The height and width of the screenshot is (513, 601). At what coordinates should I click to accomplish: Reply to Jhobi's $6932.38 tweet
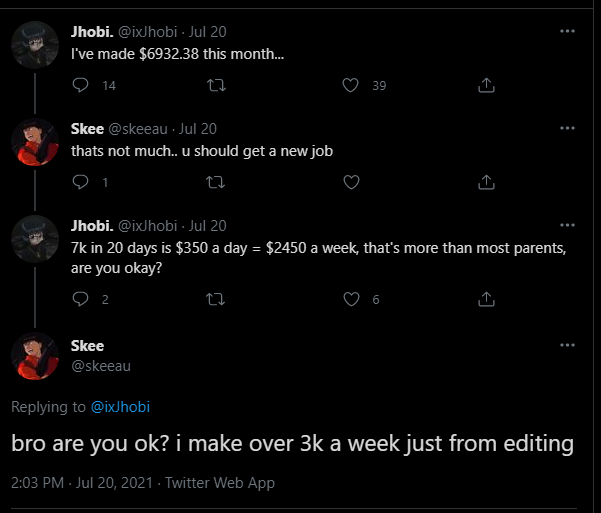tap(81, 86)
